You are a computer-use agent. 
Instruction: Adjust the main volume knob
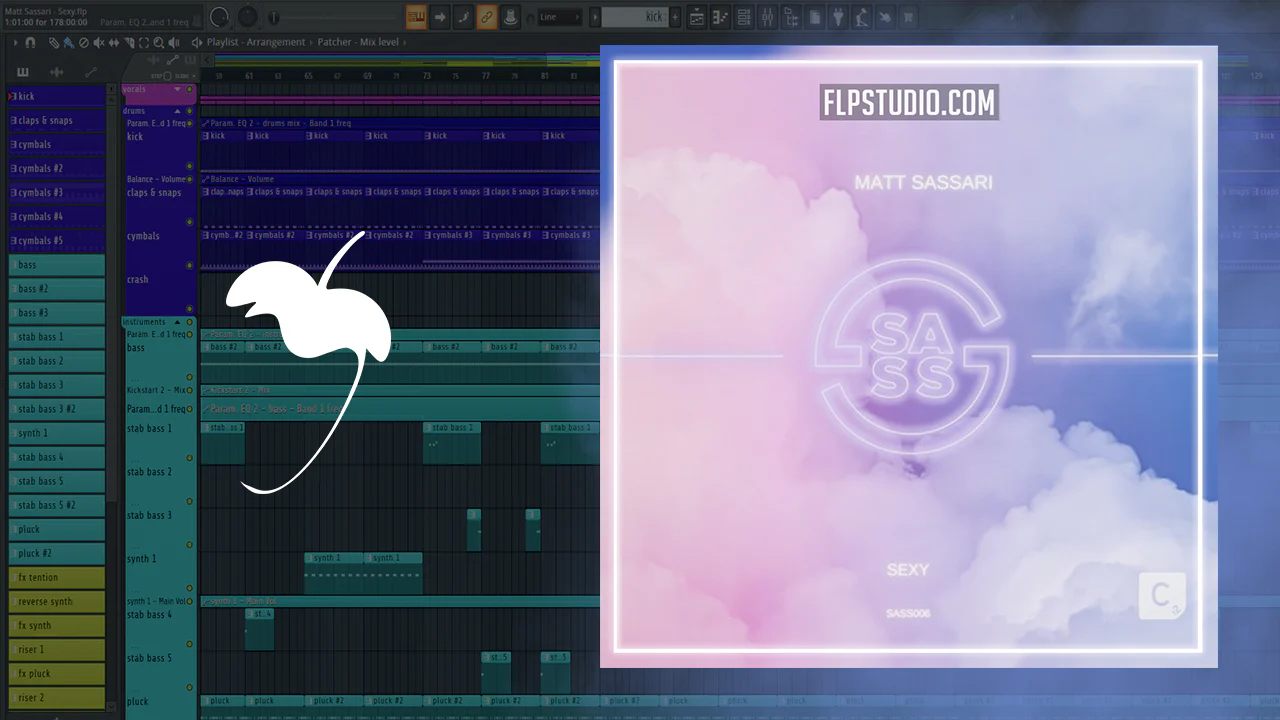click(x=220, y=17)
